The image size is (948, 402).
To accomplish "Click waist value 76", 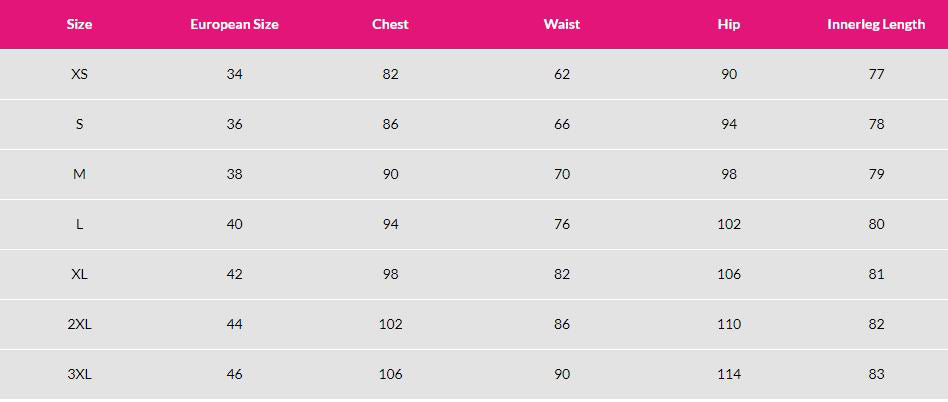I will [x=561, y=224].
